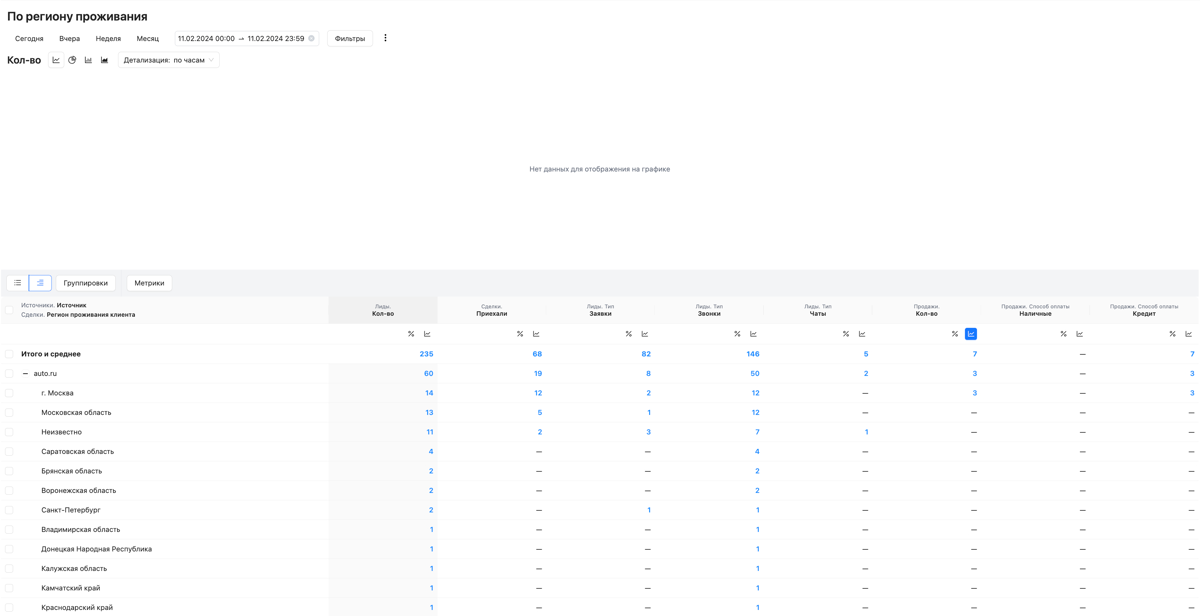Select the Сегодня period
Screen dimensions: 1200x616
click(29, 39)
